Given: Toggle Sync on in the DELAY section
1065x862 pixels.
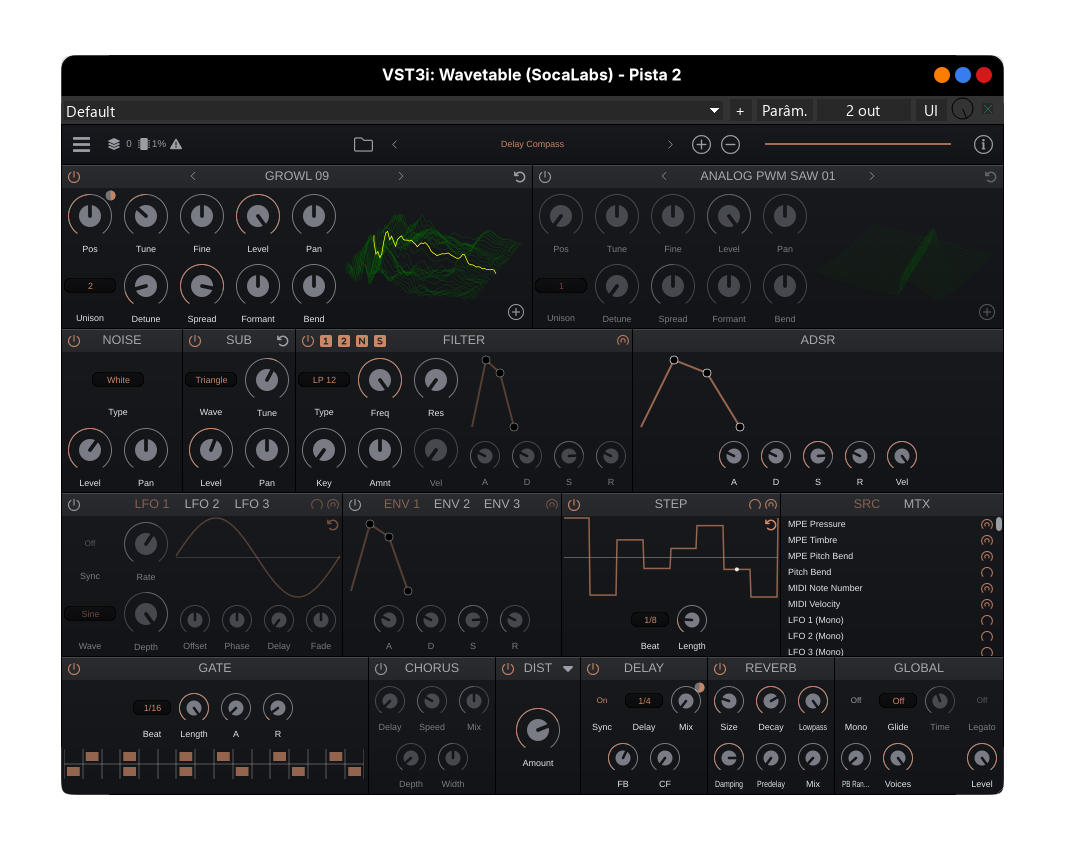Looking at the screenshot, I should click(601, 700).
